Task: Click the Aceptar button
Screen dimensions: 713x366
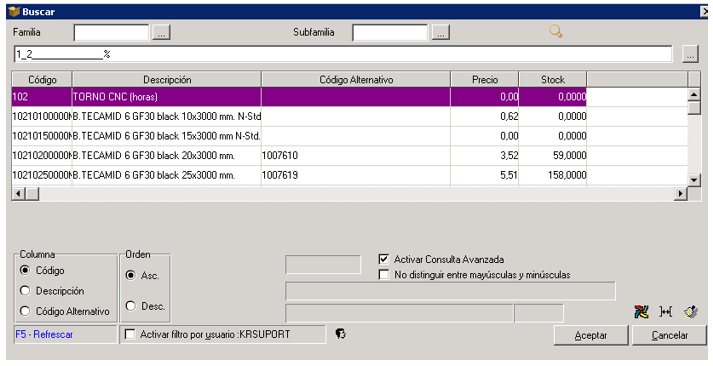Action: 591,336
